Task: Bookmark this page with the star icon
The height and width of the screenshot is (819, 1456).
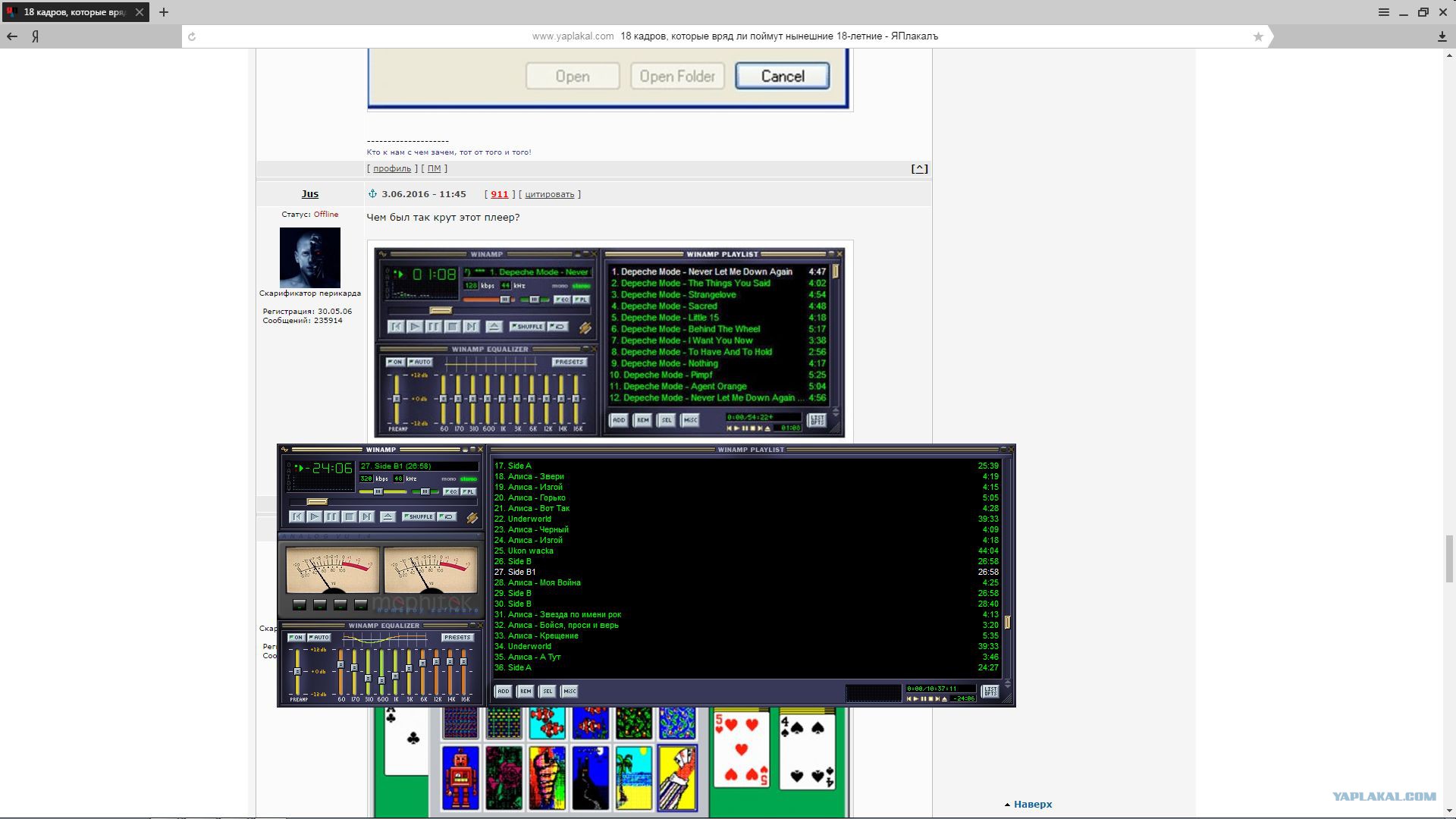Action: tap(1258, 36)
